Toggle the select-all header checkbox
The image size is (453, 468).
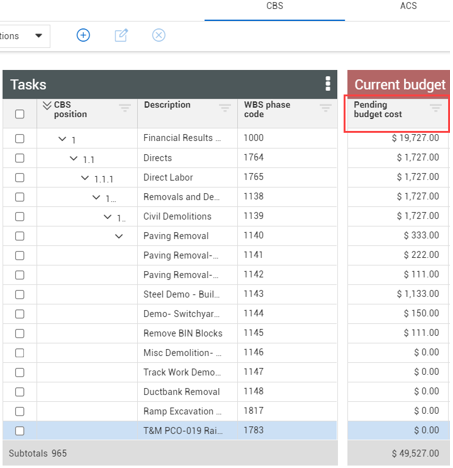click(20, 114)
